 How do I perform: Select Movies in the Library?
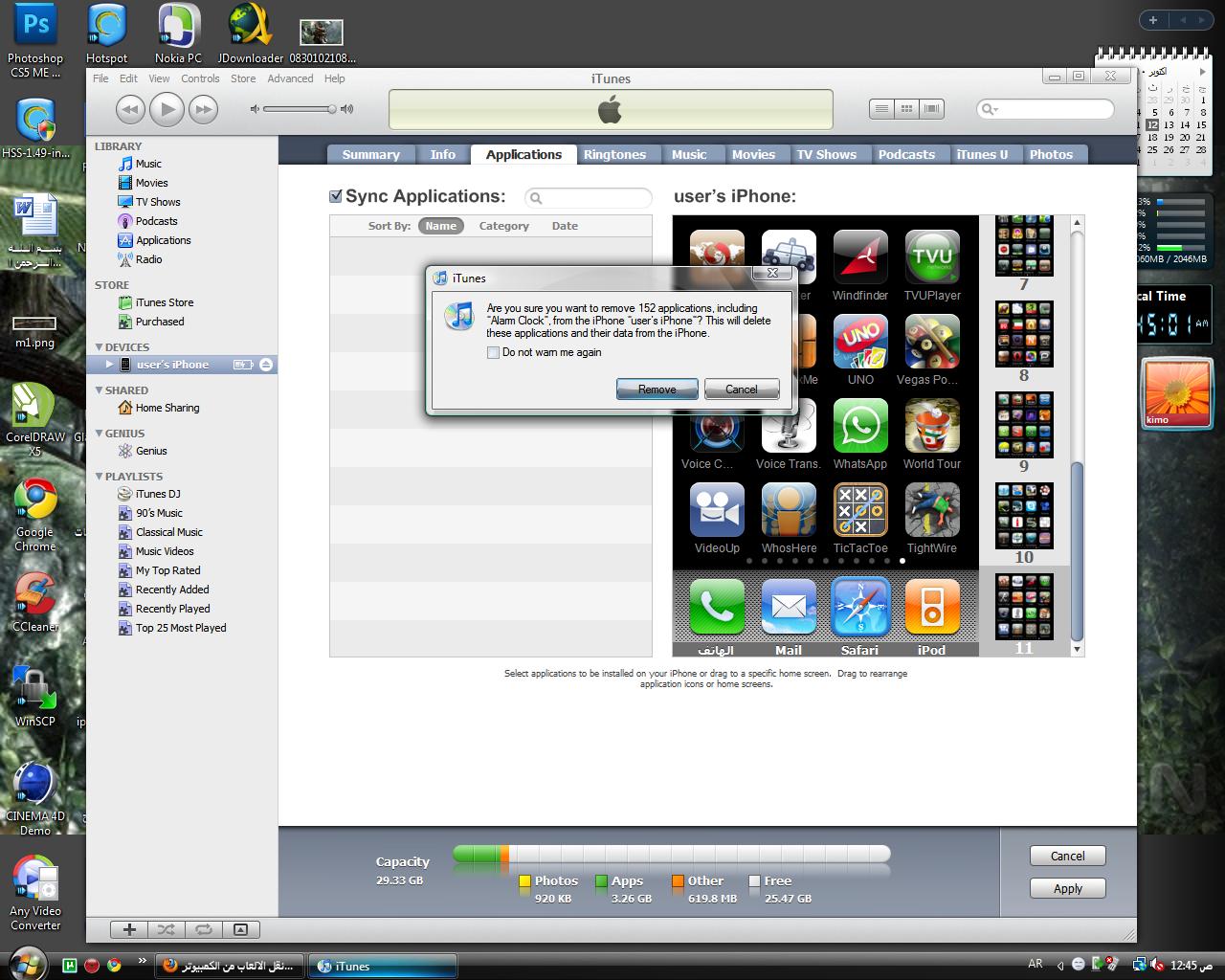click(x=151, y=183)
